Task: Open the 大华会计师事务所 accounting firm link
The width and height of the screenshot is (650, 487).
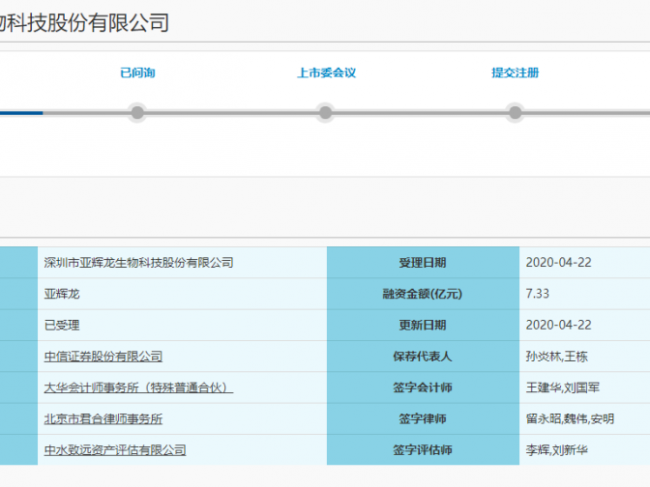Action: point(138,388)
